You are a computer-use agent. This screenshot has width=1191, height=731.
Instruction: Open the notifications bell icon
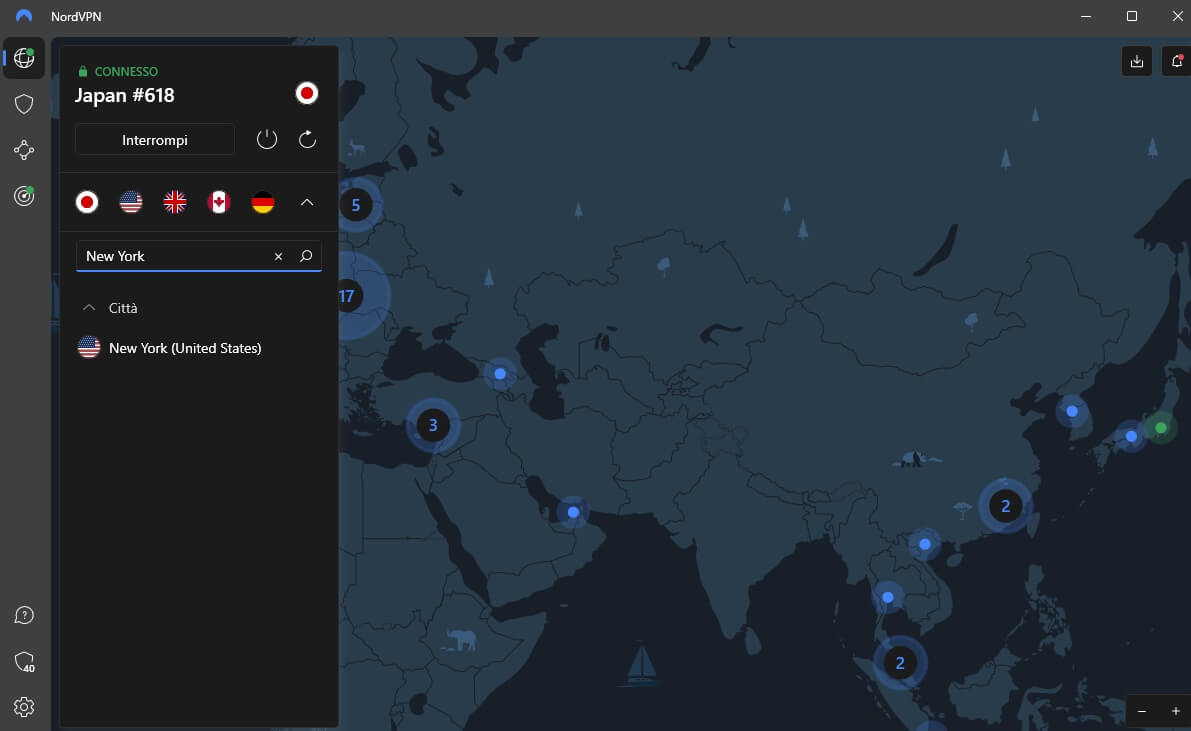(1177, 62)
